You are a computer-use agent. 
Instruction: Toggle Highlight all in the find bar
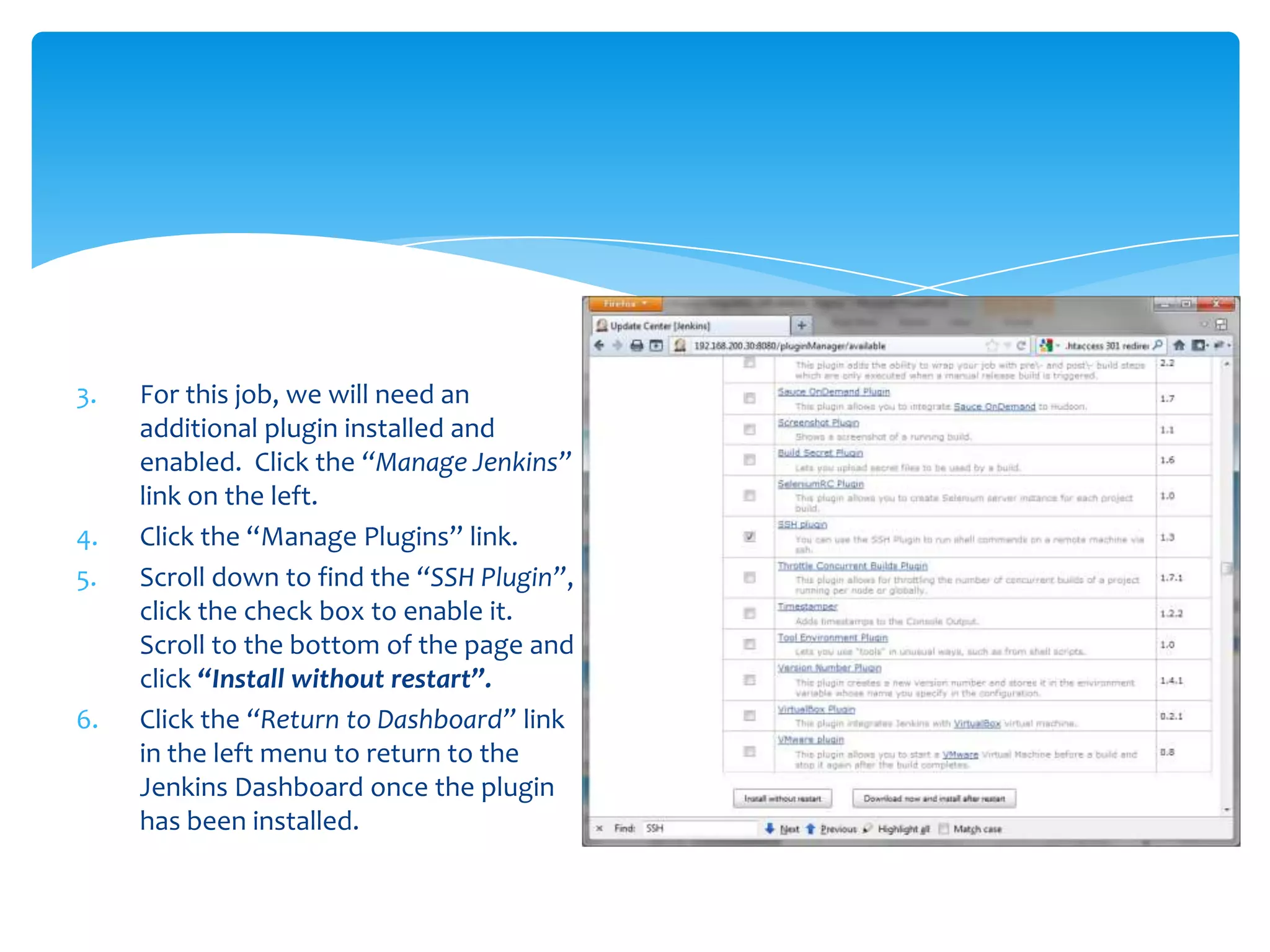tap(896, 829)
